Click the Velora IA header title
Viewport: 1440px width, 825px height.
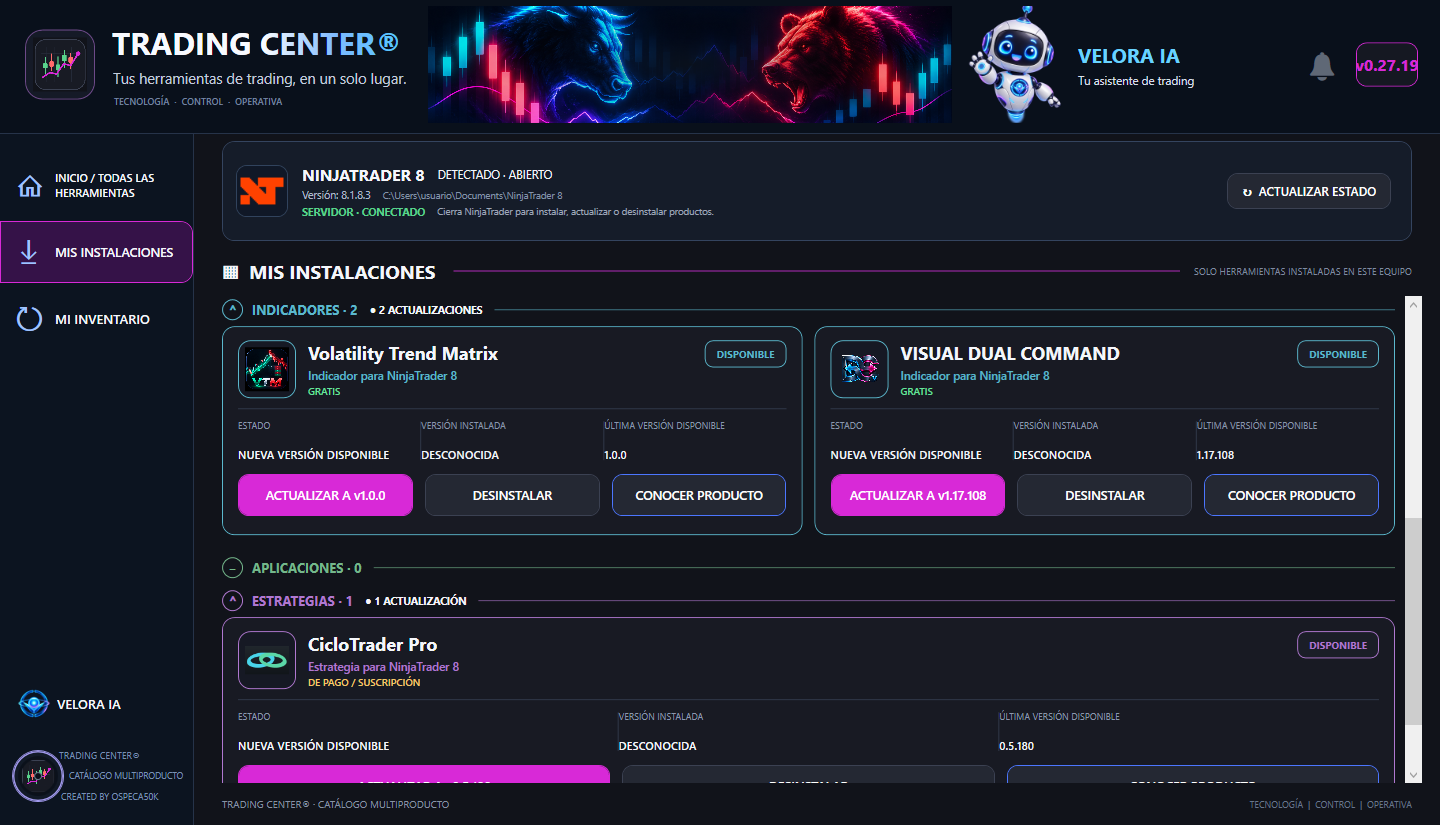point(1129,56)
